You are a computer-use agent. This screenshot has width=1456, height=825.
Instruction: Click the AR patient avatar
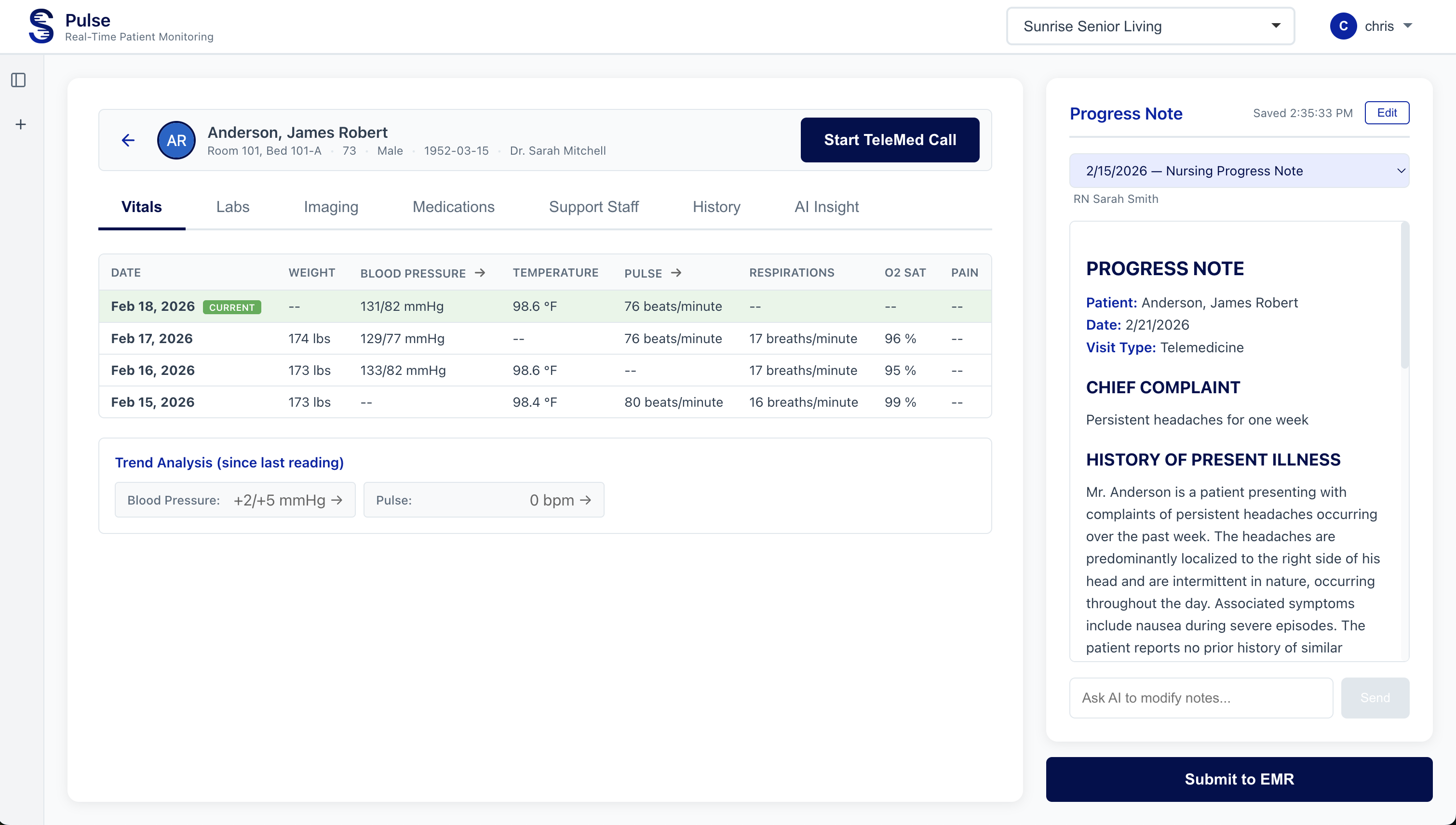point(176,140)
